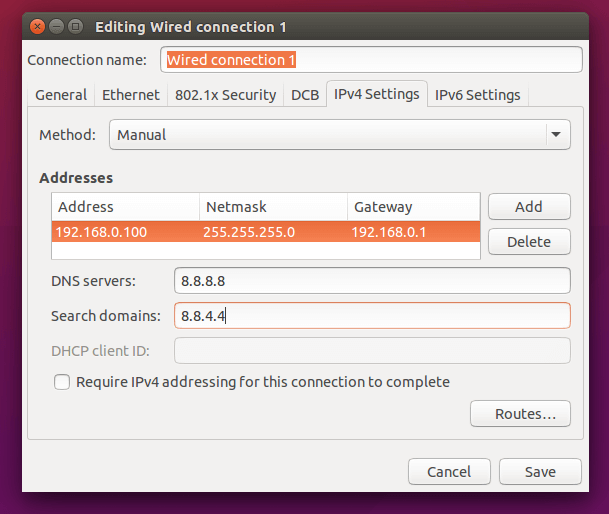
Task: Click the Connection name text field
Action: (371, 60)
